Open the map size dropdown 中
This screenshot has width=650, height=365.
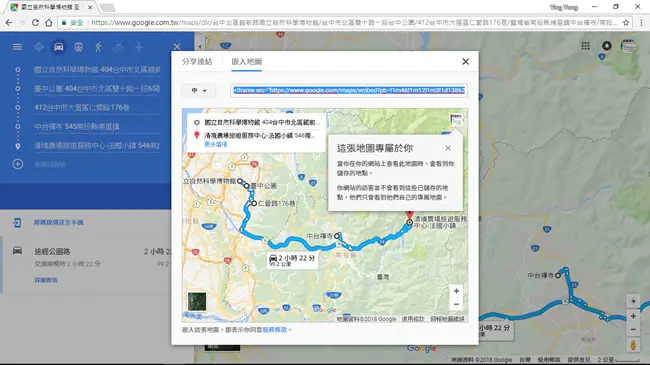199,90
